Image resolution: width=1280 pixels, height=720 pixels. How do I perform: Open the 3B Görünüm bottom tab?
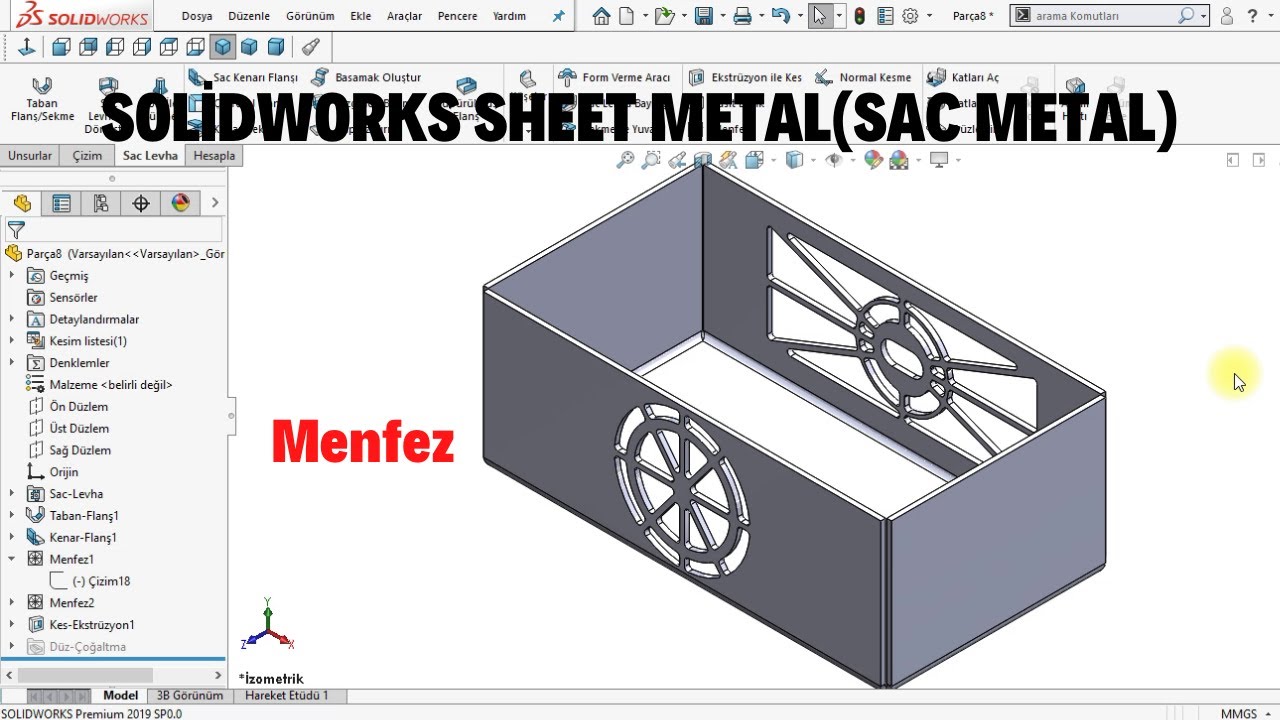pyautogui.click(x=190, y=695)
